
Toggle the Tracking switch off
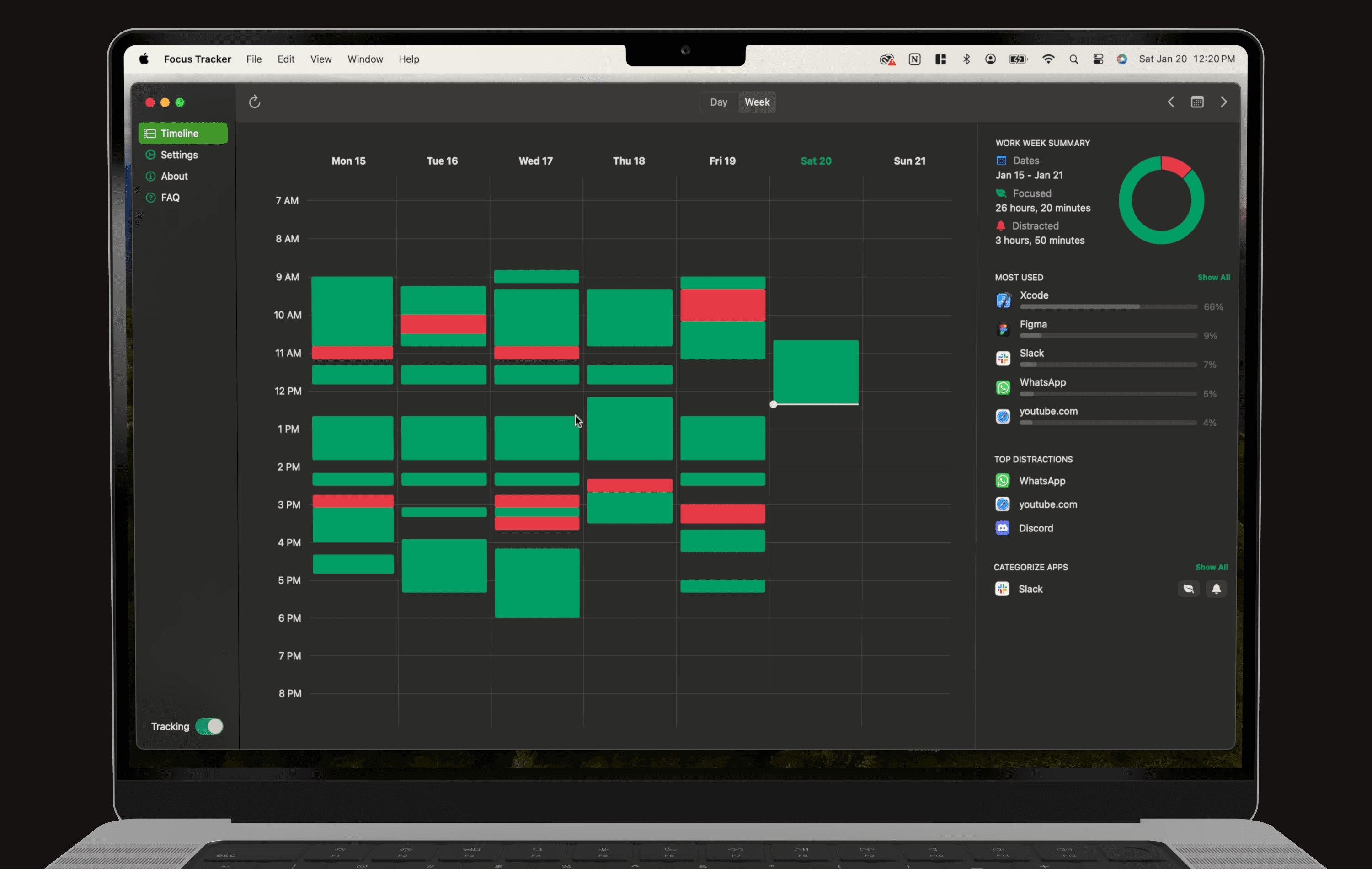[209, 726]
